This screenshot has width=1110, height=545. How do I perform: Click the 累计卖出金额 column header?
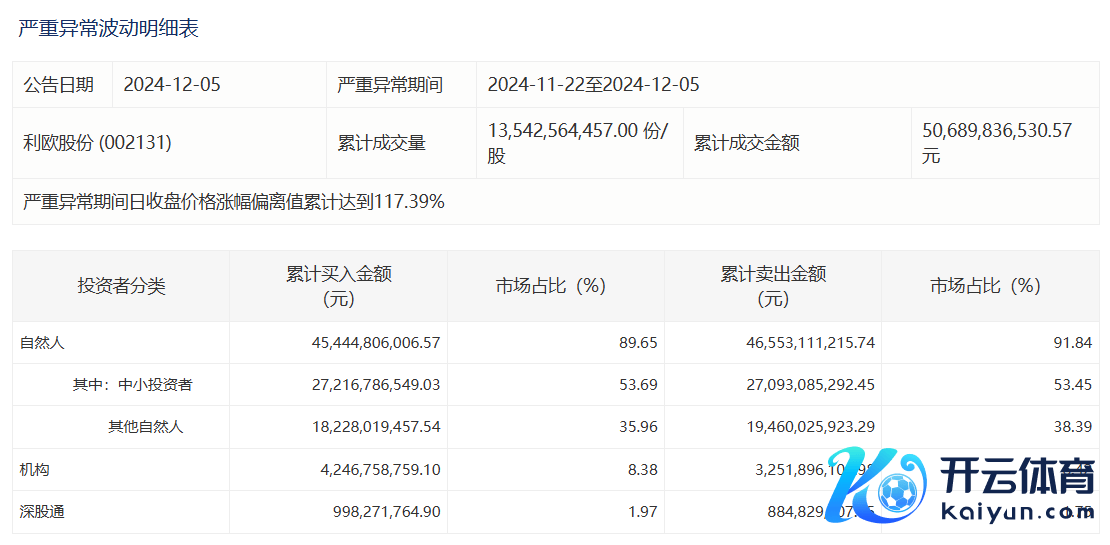point(772,286)
